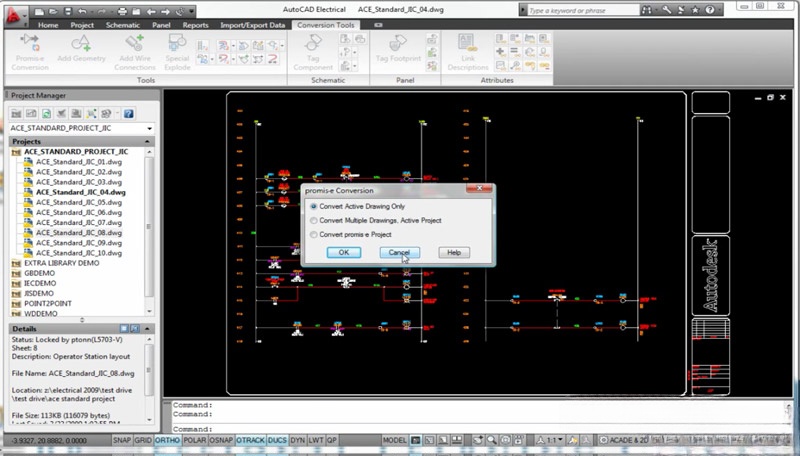Toggle POLAR tracking in status bar
This screenshot has height=456, width=800.
194,440
